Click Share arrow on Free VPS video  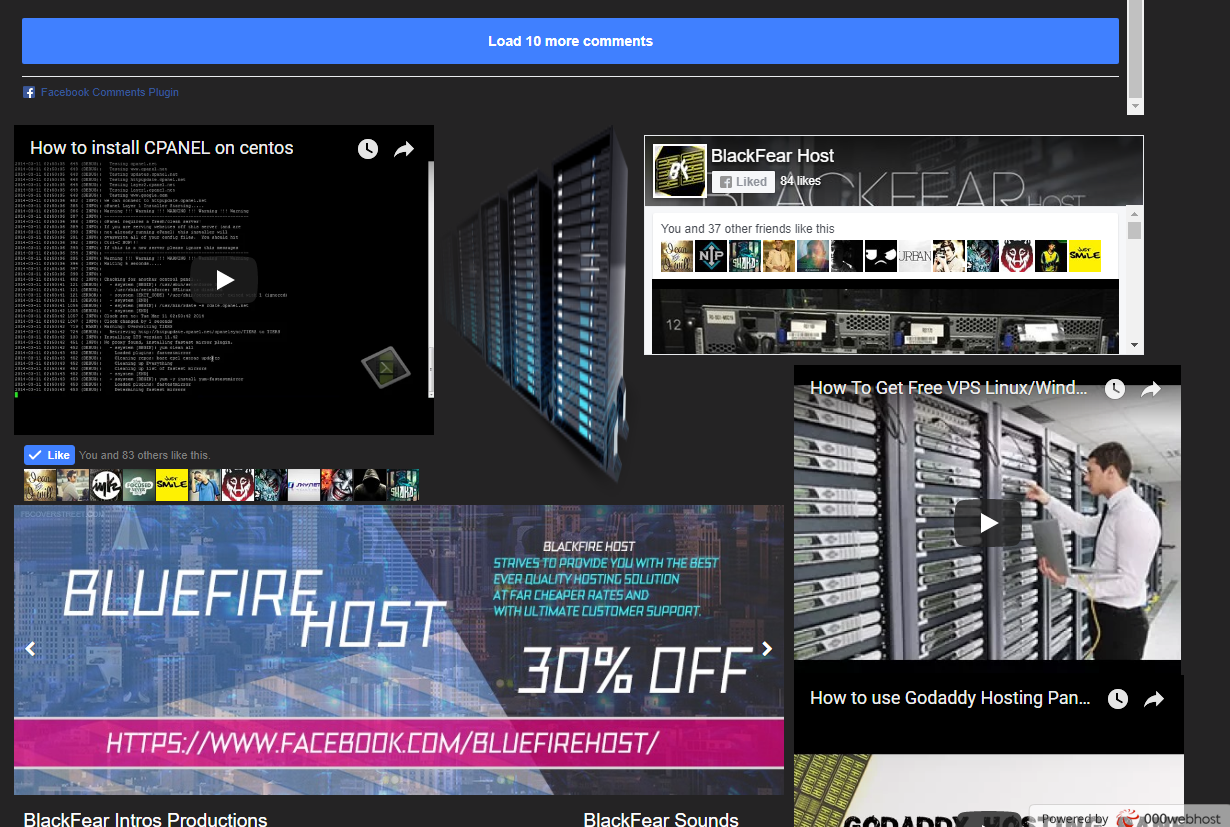[1151, 389]
